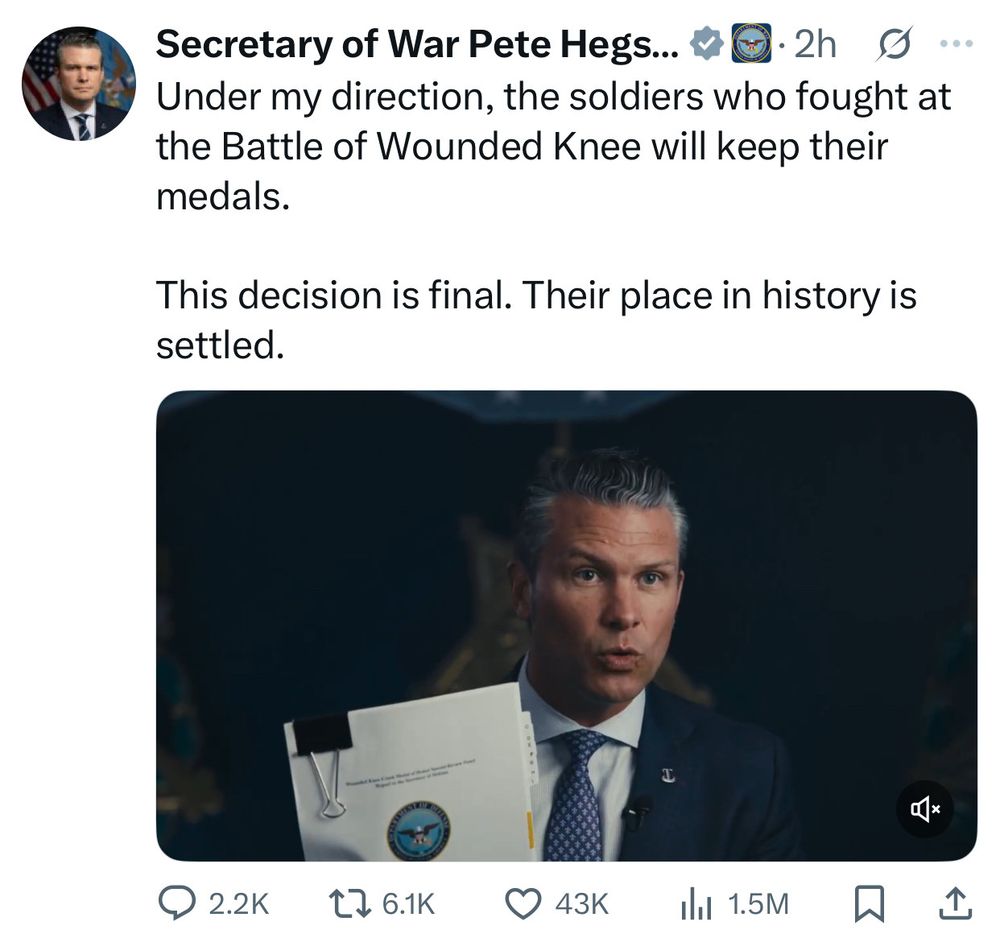
Task: Click the 6.1K repost count
Action: pos(408,905)
